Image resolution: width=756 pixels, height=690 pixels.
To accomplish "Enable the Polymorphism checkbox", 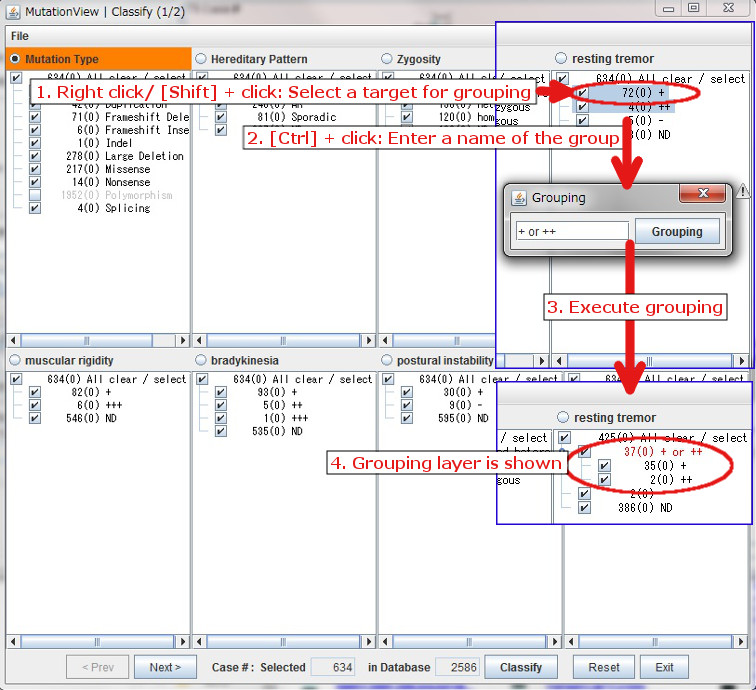I will 36,195.
